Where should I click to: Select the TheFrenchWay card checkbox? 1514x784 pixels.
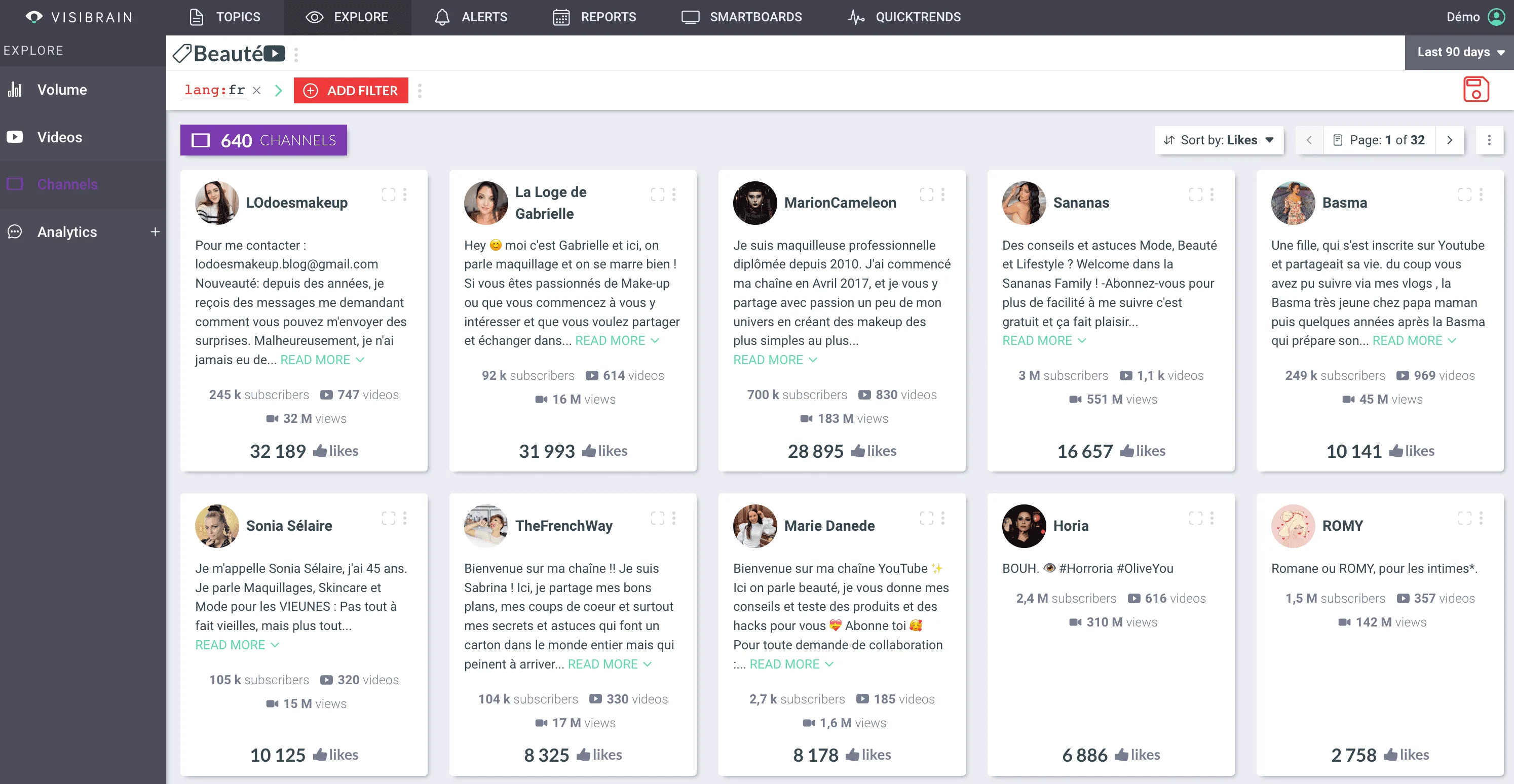click(658, 518)
